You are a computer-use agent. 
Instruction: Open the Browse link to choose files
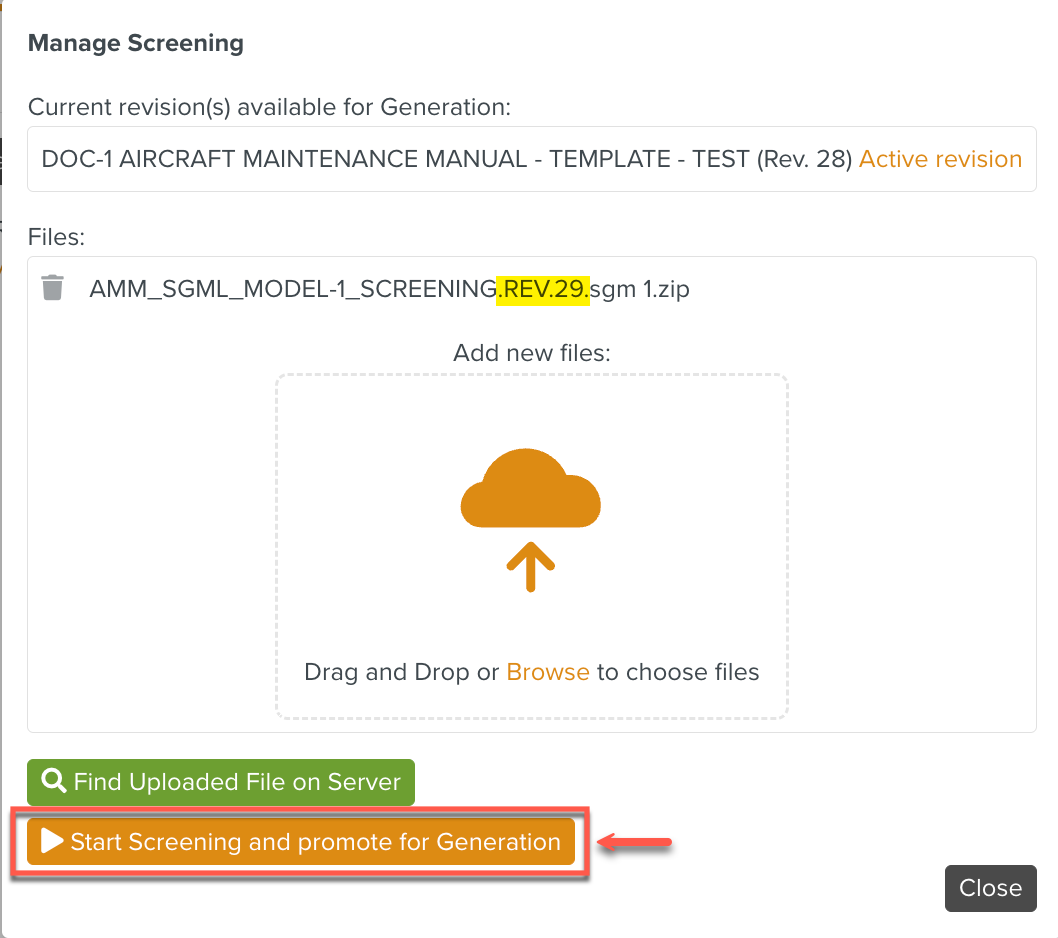(x=548, y=672)
